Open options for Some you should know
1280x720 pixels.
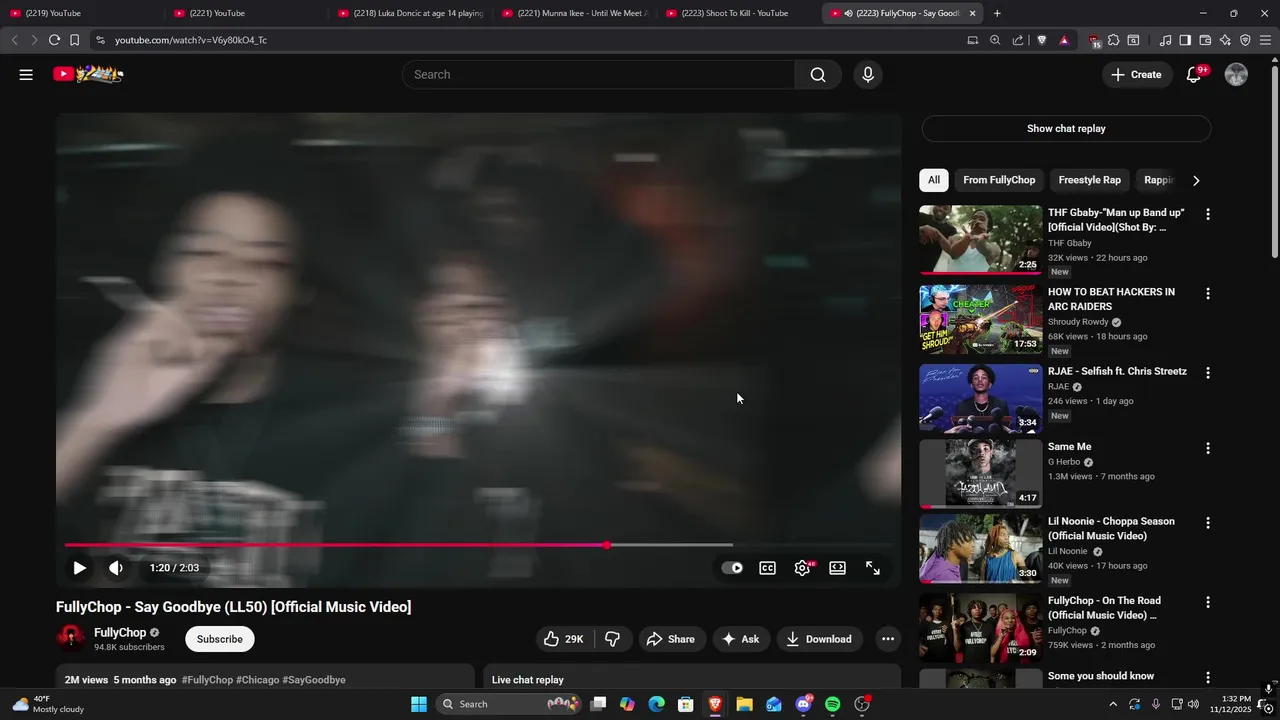[1208, 678]
